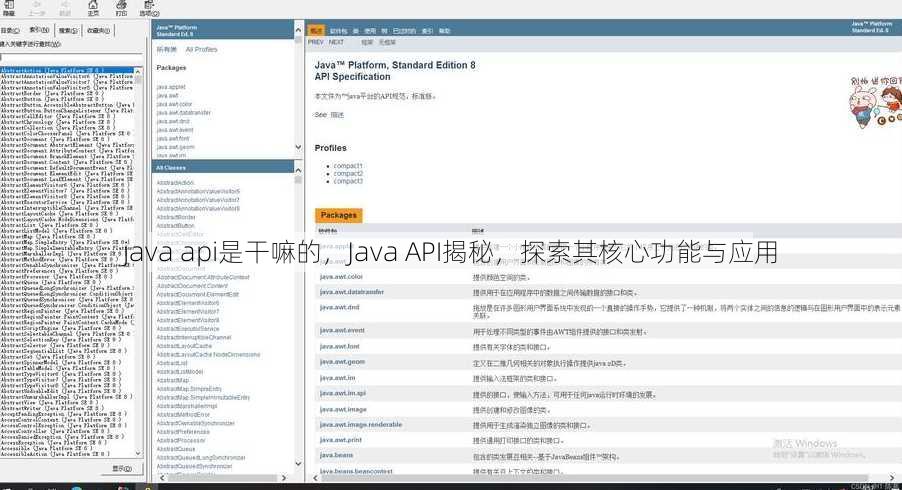This screenshot has height=490, width=902.
Task: Open java.awt.event in main packages table
Action: (x=342, y=331)
